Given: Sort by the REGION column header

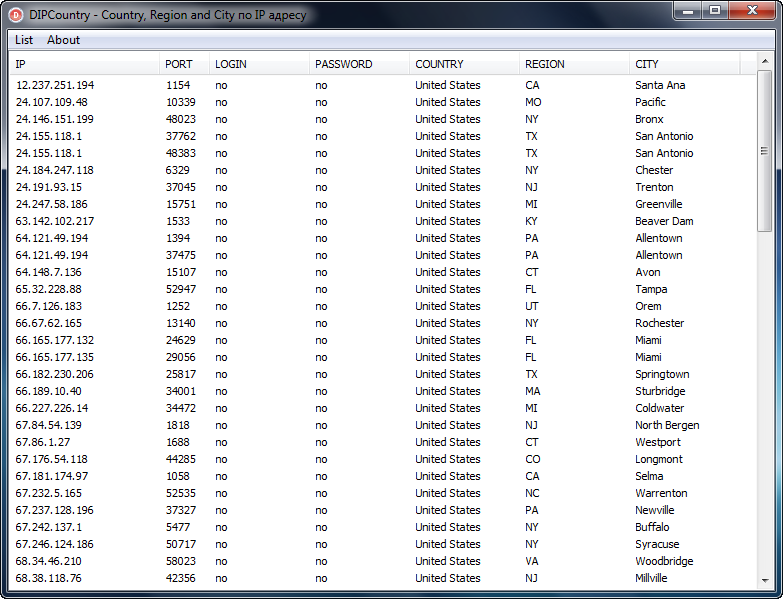Looking at the screenshot, I should pos(574,64).
